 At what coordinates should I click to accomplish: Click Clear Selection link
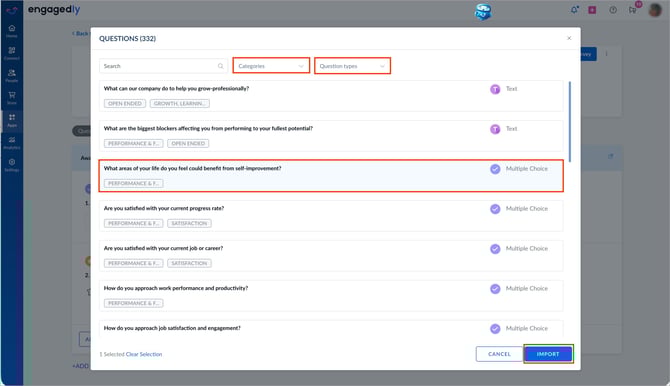pos(144,354)
